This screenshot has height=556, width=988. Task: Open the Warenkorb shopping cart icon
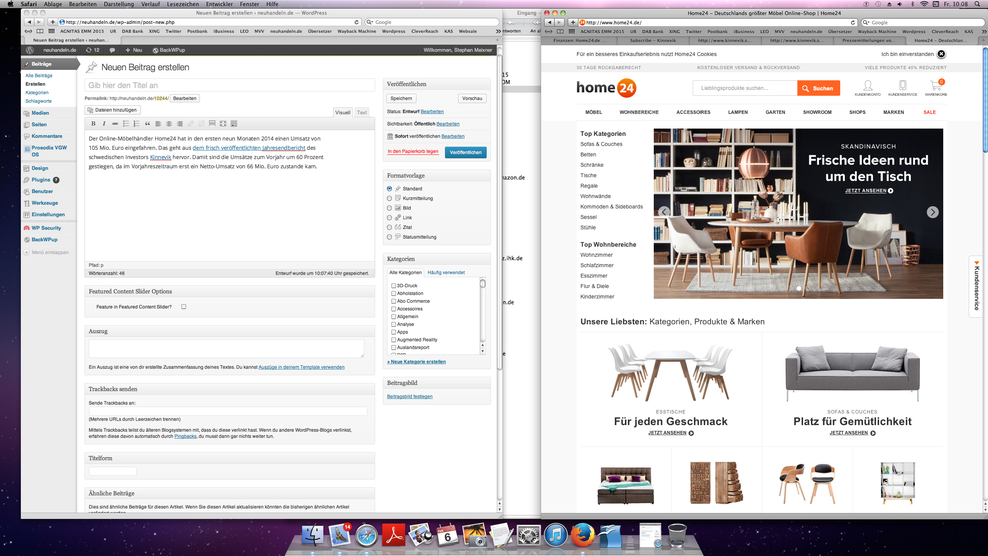(936, 88)
